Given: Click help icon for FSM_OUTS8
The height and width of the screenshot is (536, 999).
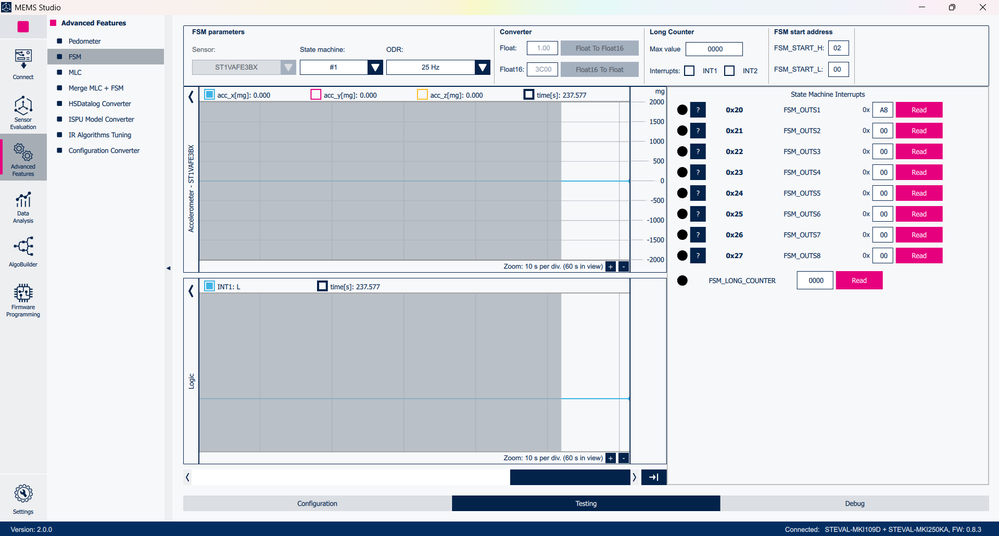Looking at the screenshot, I should pos(698,256).
